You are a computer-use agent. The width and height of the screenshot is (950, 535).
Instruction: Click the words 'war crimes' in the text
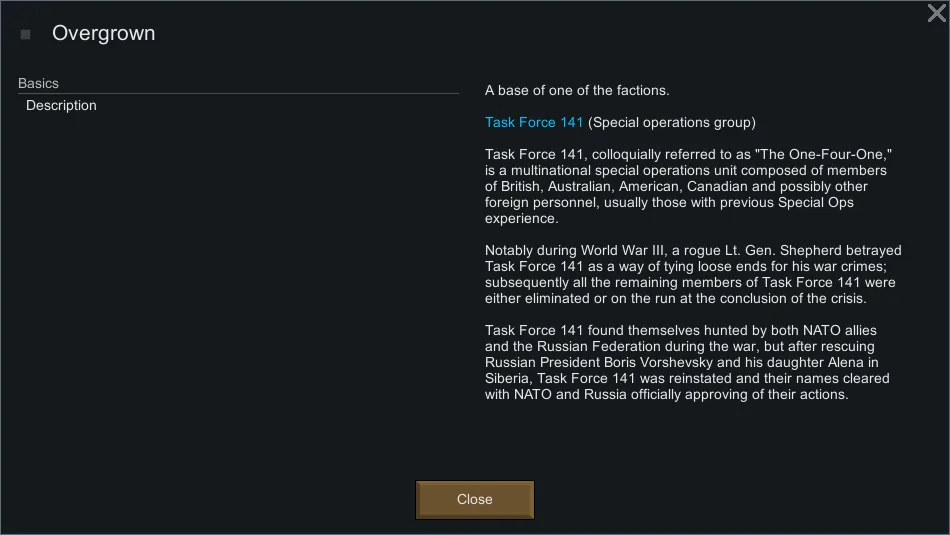[859, 267]
